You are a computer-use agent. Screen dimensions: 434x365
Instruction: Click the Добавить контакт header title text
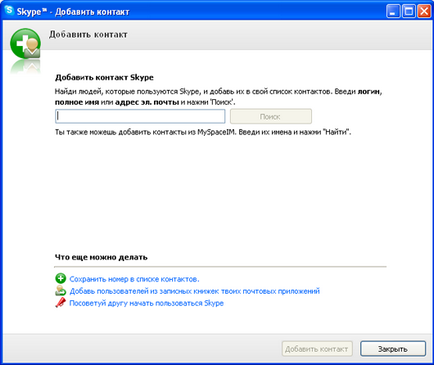88,34
